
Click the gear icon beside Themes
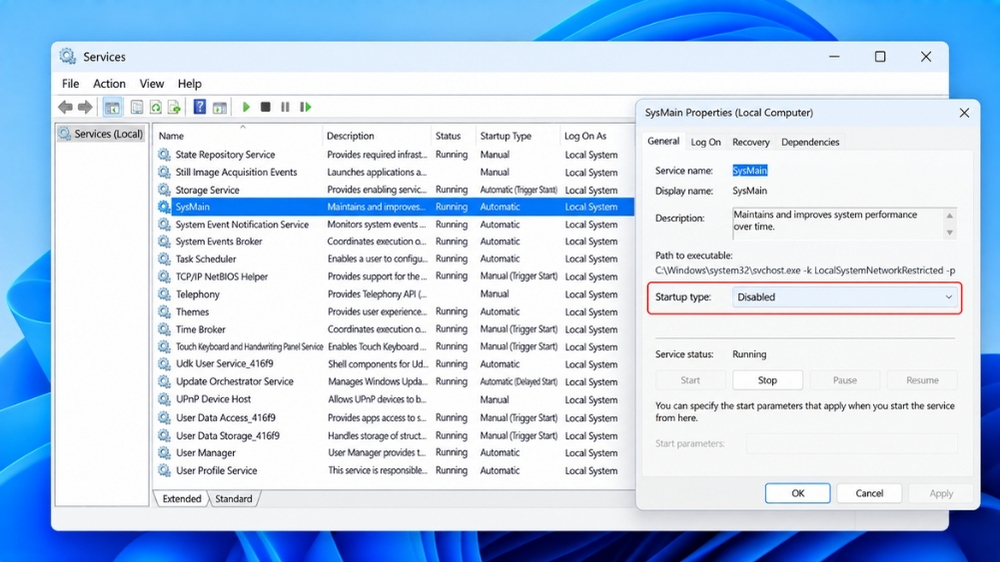[x=165, y=312]
